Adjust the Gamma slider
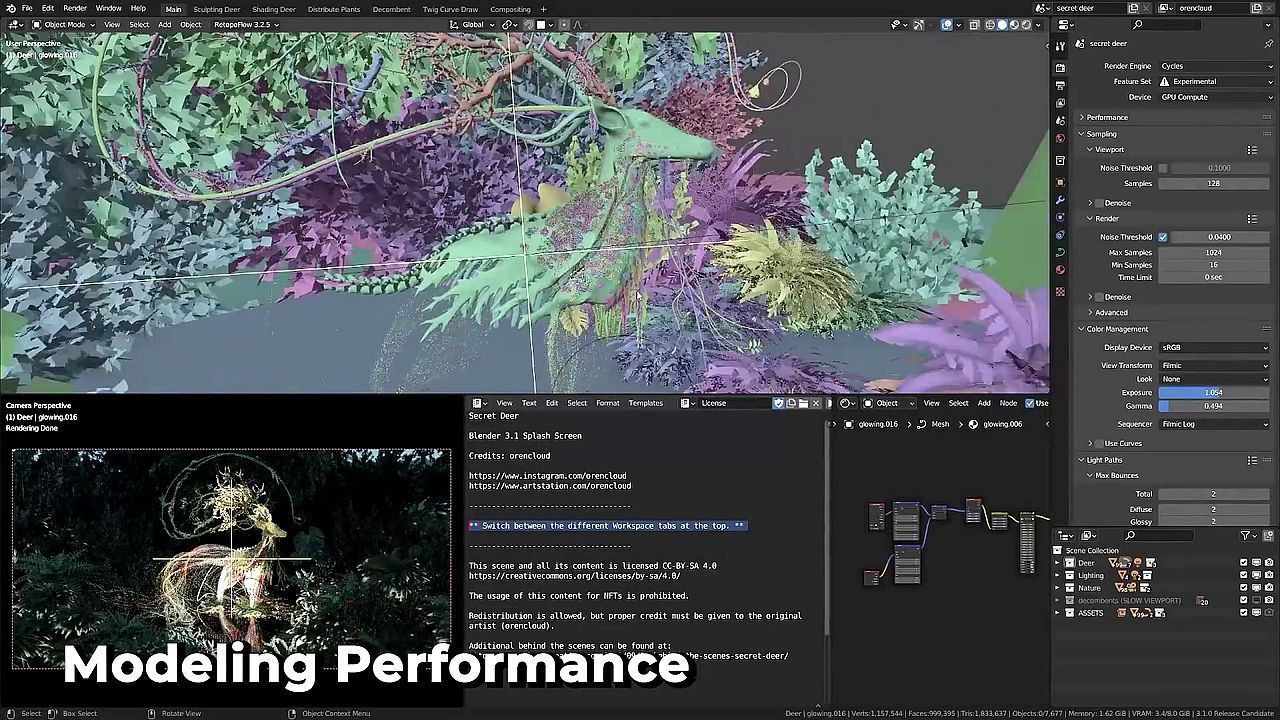 (x=1214, y=406)
